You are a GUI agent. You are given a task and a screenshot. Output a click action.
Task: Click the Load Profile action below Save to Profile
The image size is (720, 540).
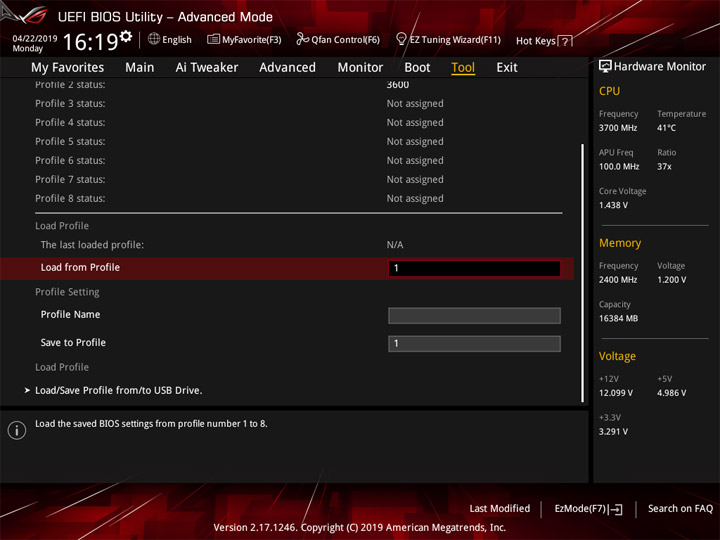pyautogui.click(x=62, y=367)
